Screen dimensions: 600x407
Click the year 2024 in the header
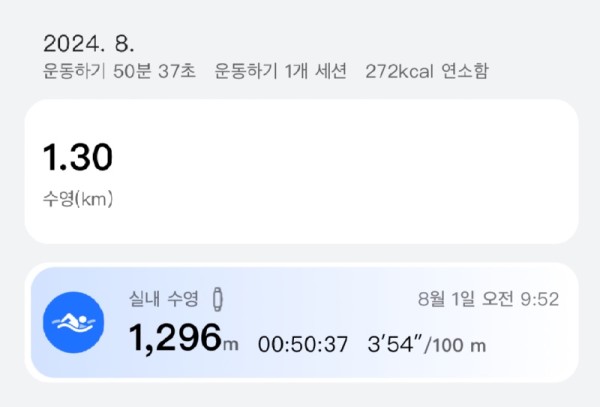(73, 44)
